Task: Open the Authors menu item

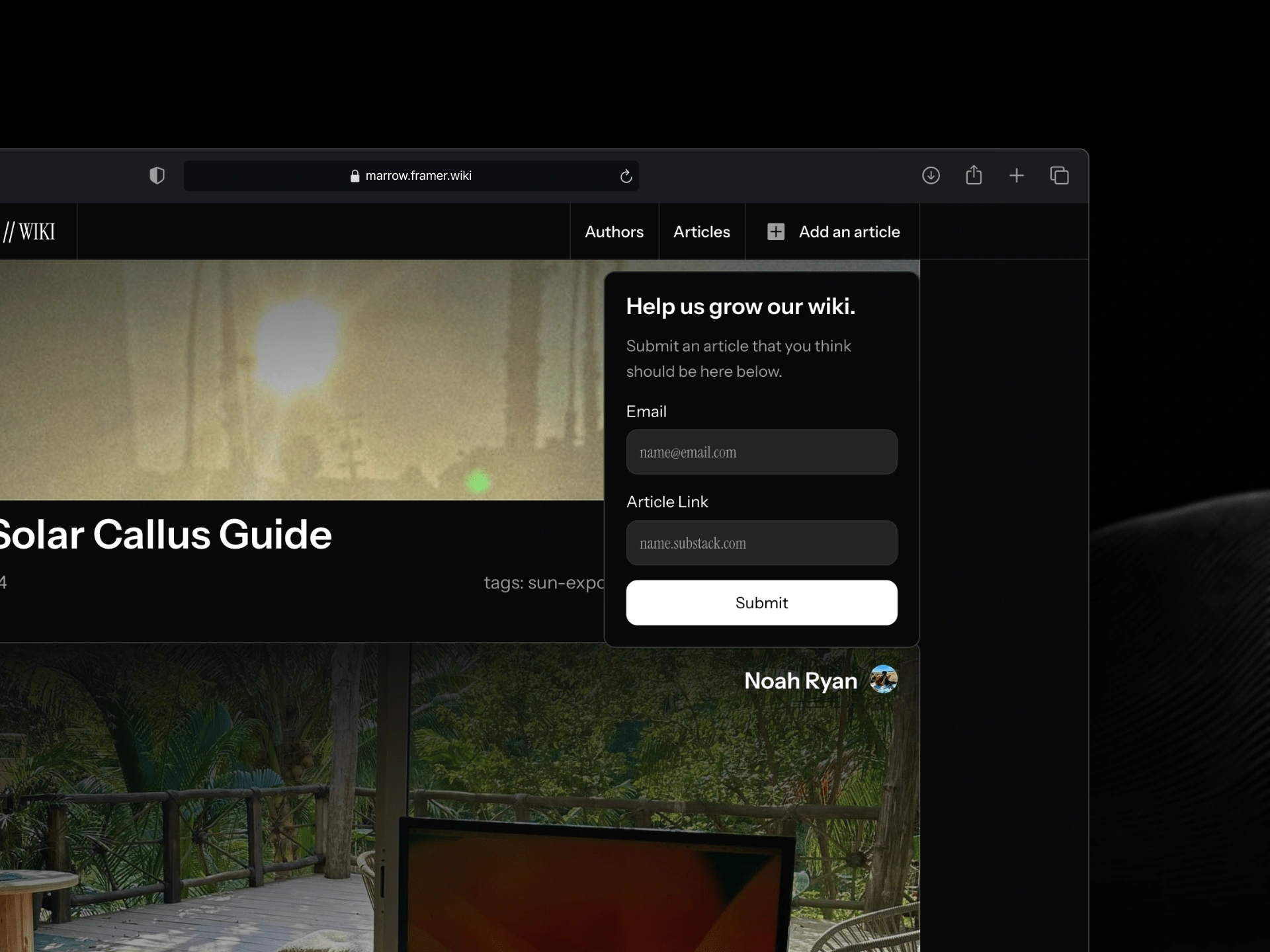Action: (x=614, y=231)
